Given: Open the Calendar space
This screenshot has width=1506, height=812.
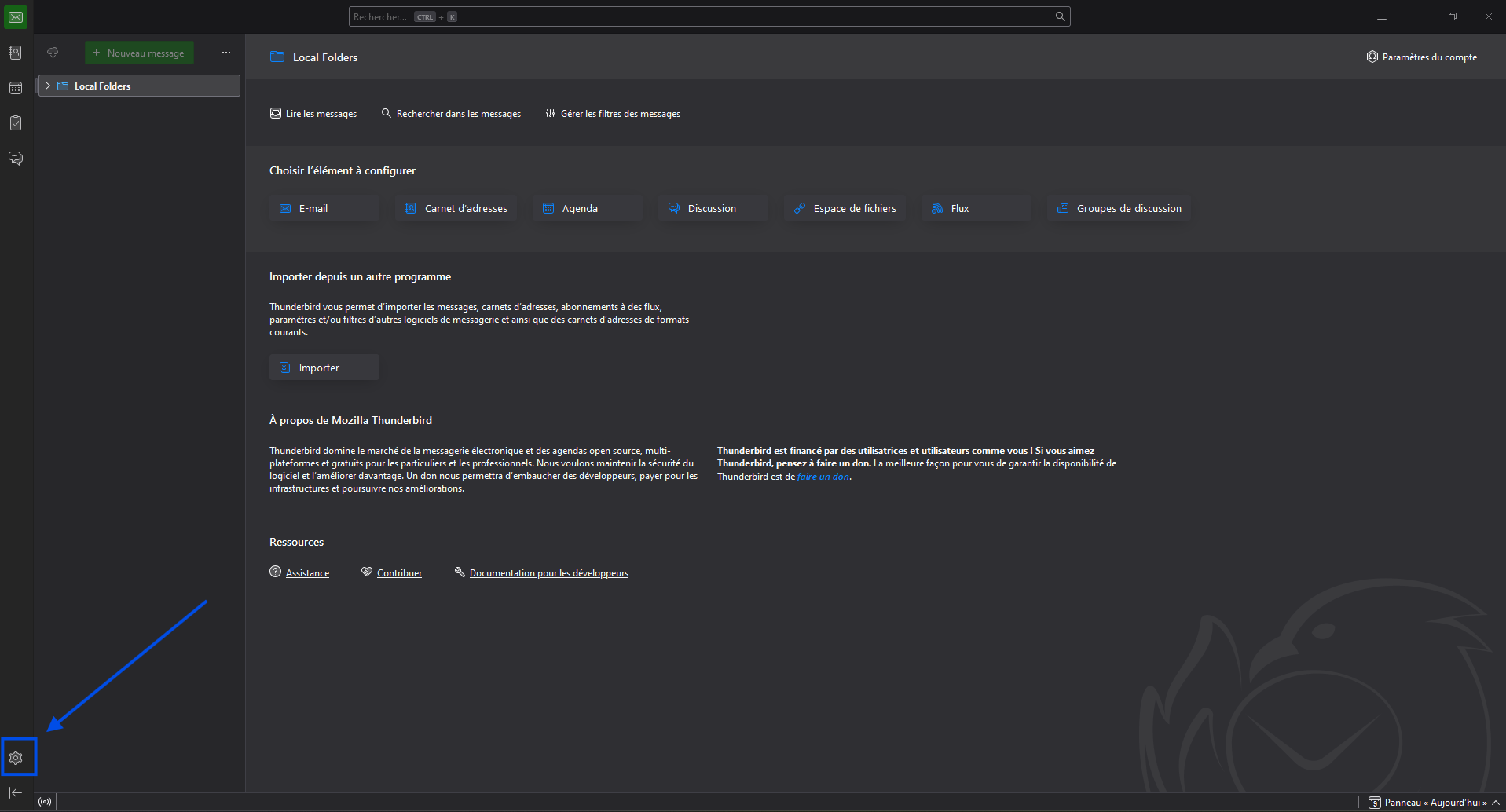Looking at the screenshot, I should [x=16, y=88].
